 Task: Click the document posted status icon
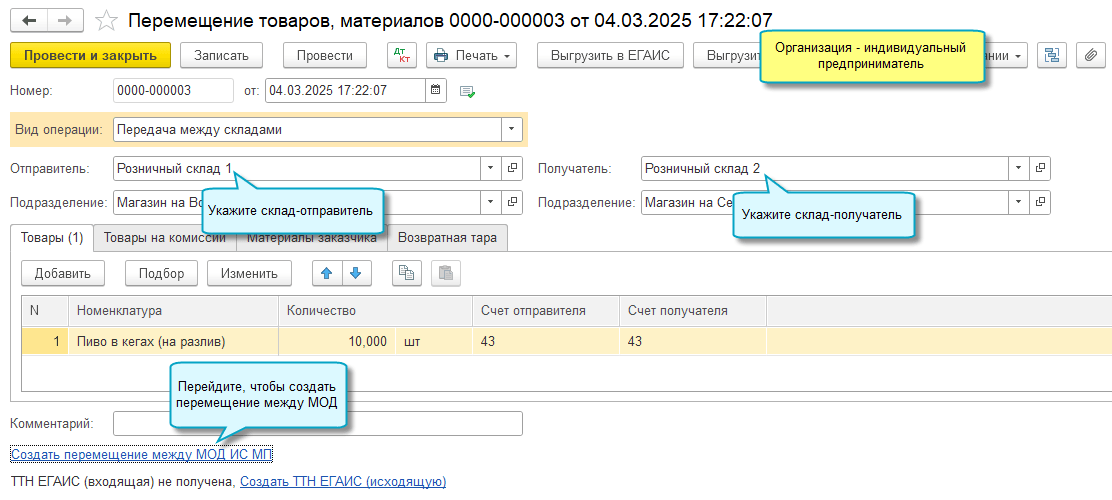pos(467,91)
